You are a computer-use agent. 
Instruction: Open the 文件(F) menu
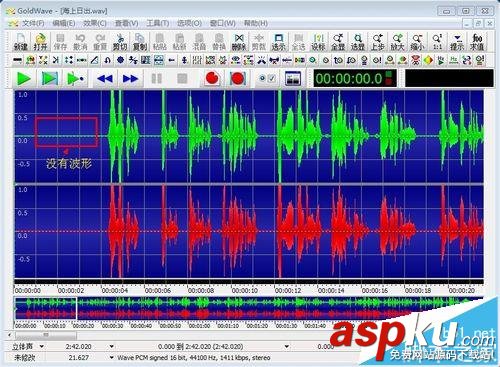33,23
